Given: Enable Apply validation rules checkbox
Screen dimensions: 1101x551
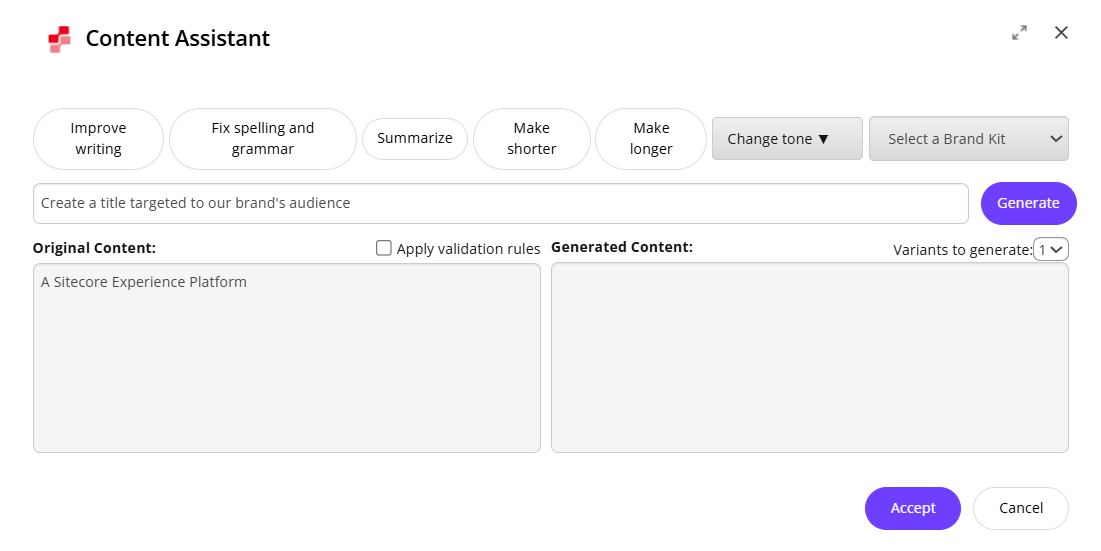Looking at the screenshot, I should 383,248.
